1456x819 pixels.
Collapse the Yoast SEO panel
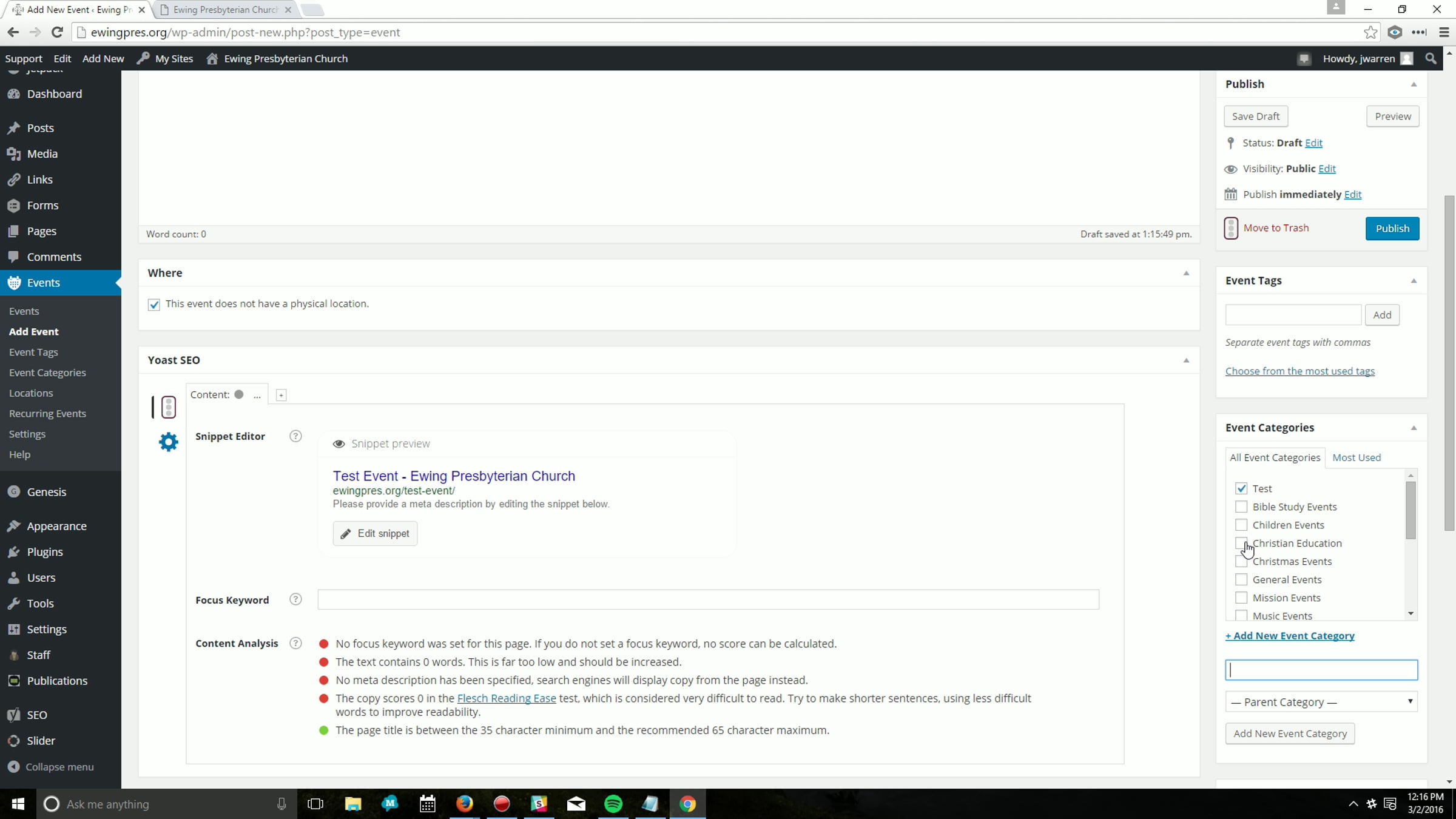tap(1186, 360)
